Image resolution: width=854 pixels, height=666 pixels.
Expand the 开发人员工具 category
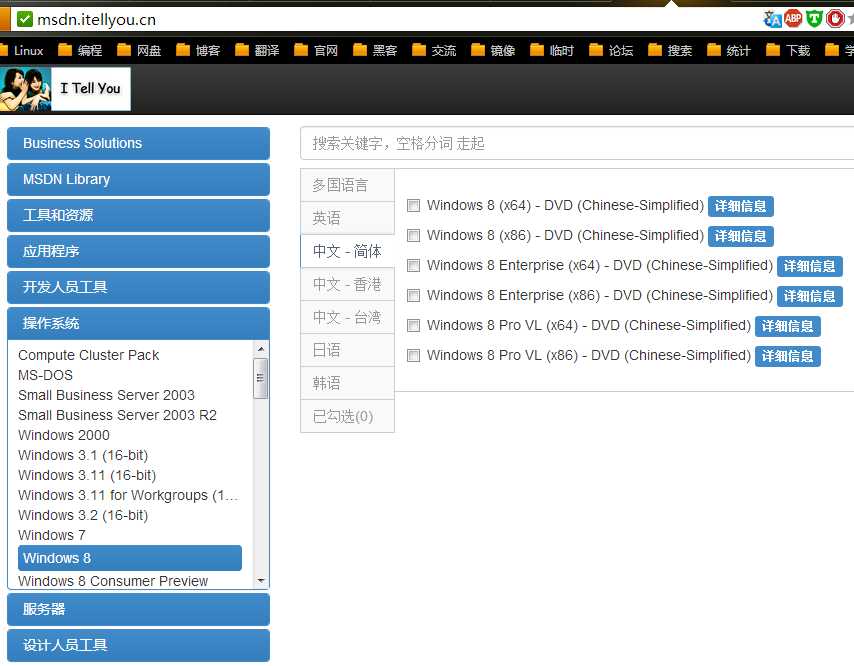click(138, 287)
